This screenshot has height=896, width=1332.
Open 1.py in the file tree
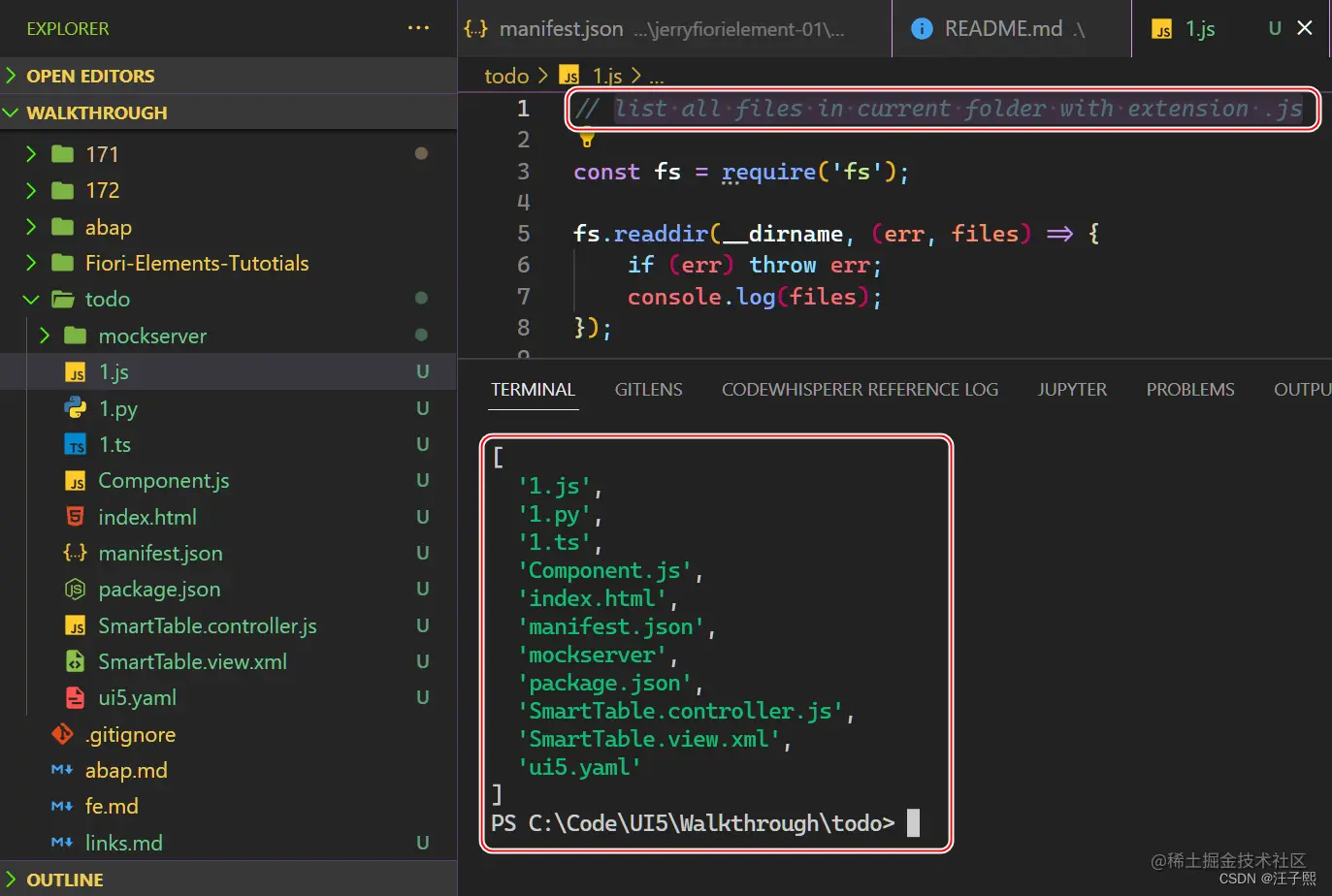click(x=118, y=409)
